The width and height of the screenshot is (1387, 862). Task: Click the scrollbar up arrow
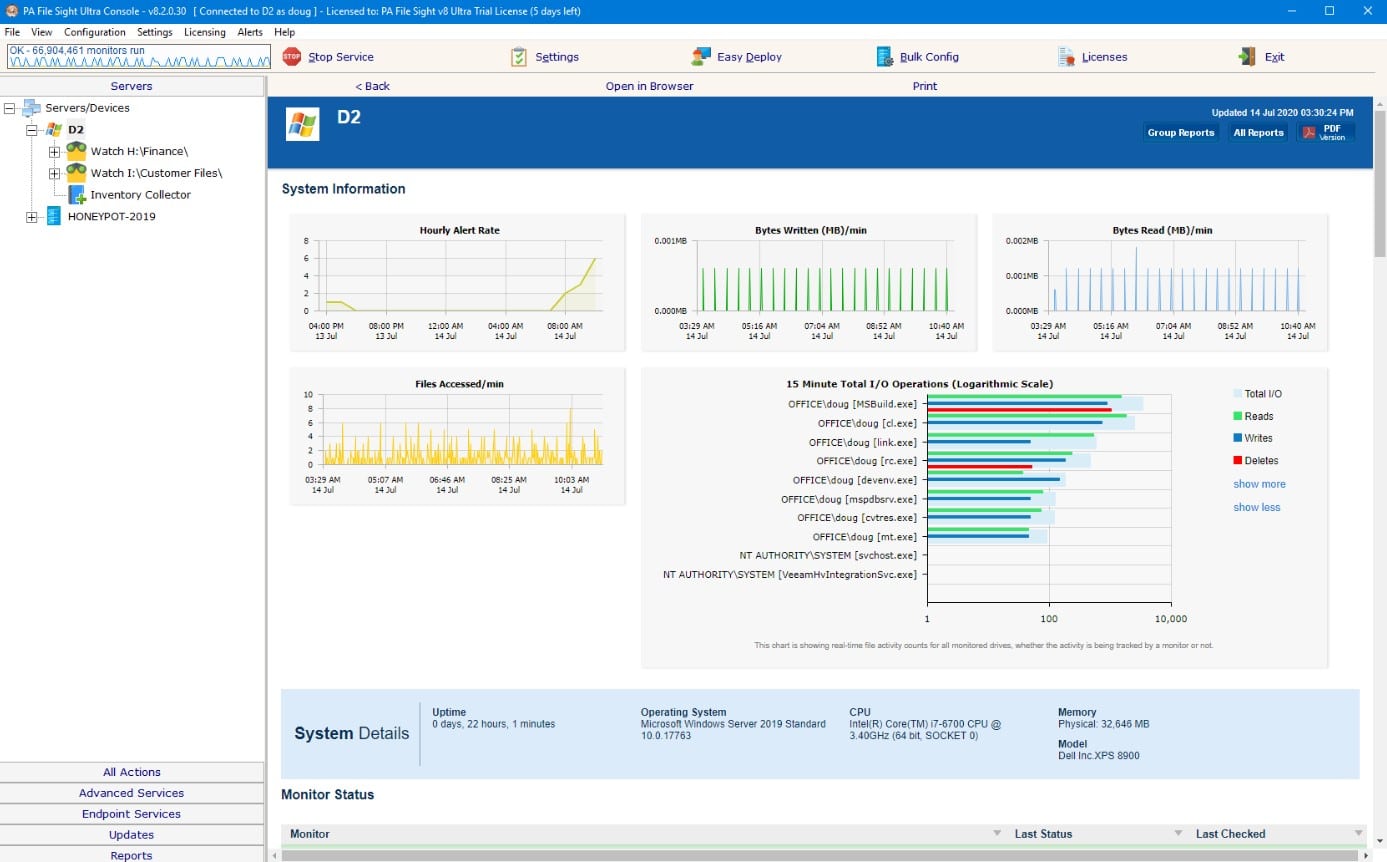[x=1380, y=104]
